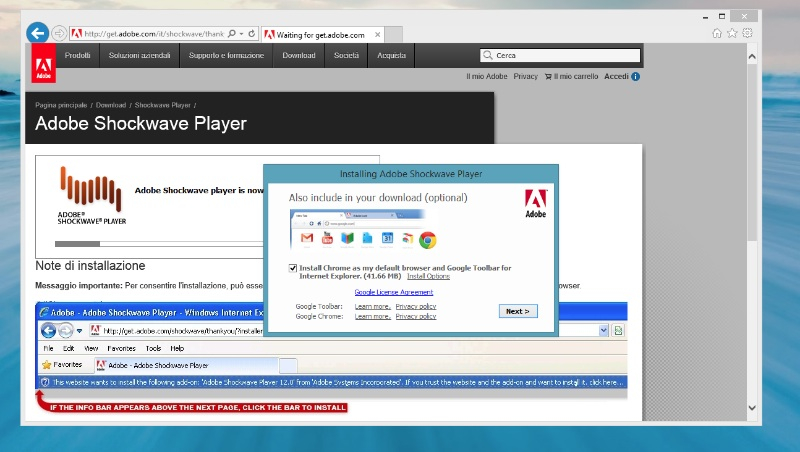Expand the address bar search dropdown arrow
The width and height of the screenshot is (800, 452).
pos(240,34)
